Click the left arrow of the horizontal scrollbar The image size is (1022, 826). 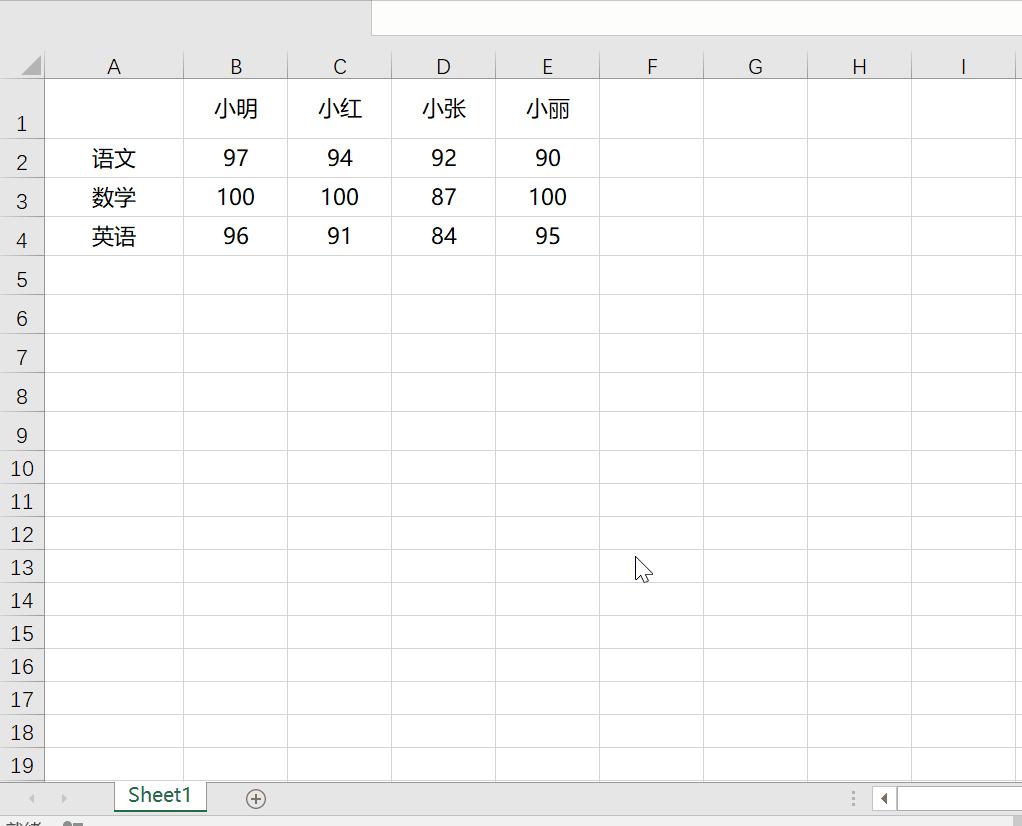[884, 798]
